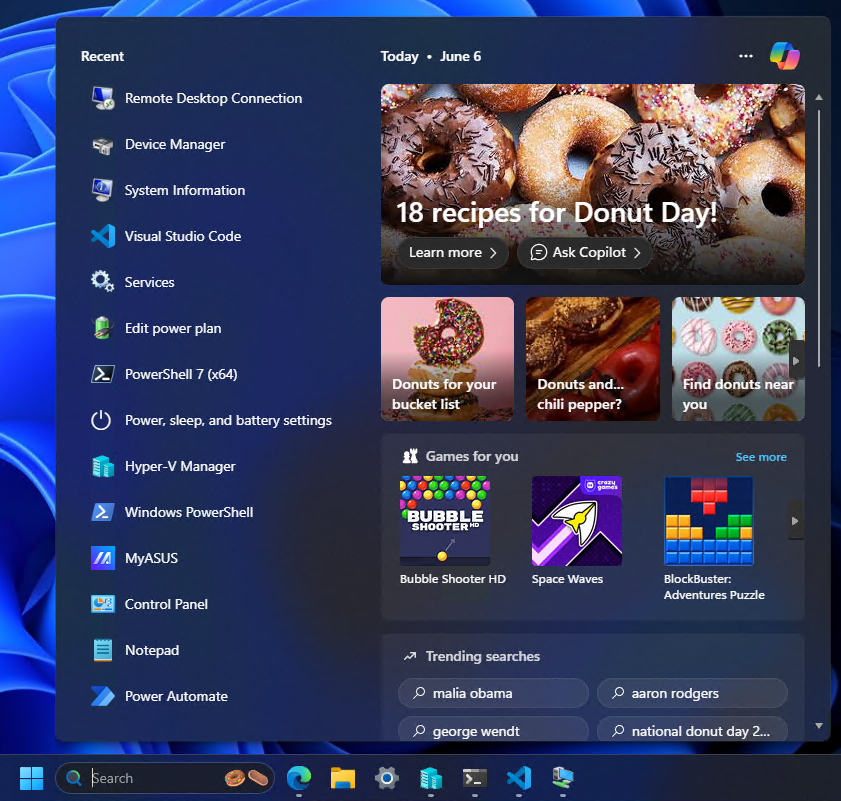
Task: Click the scrollbar down arrow
Action: pos(818,726)
